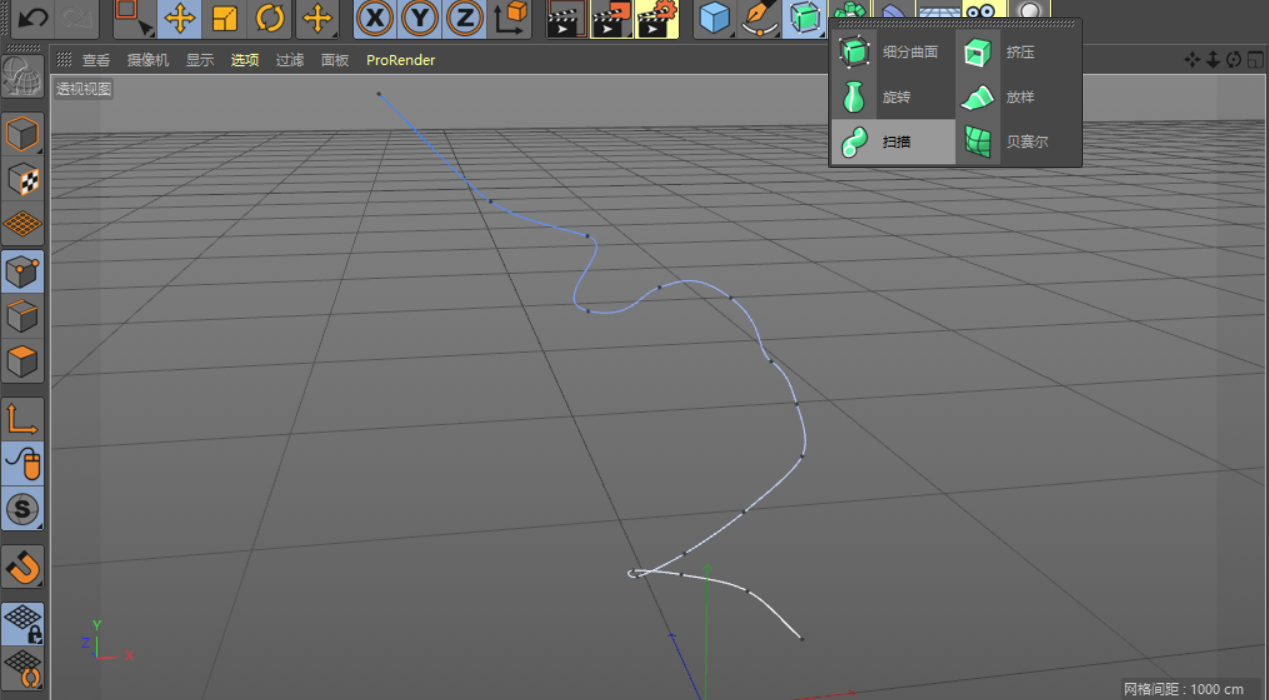Click the Make Editable icon in sidebar
This screenshot has height=700, width=1269.
[22, 77]
